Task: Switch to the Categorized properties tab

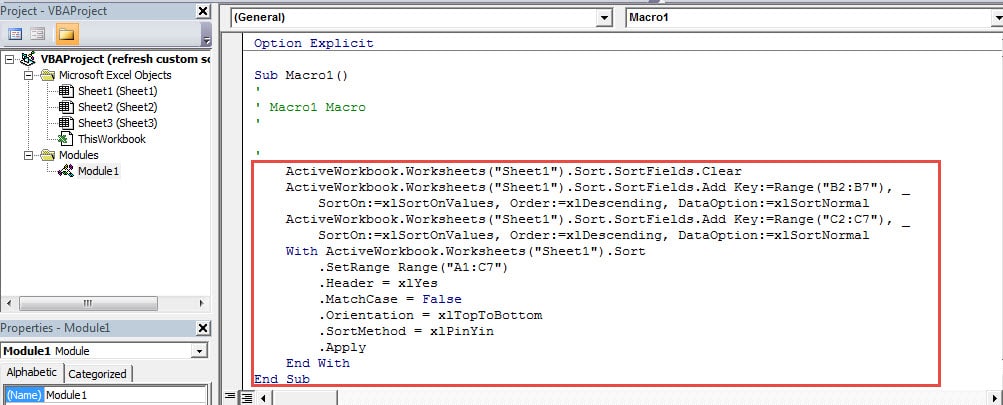Action: coord(97,373)
